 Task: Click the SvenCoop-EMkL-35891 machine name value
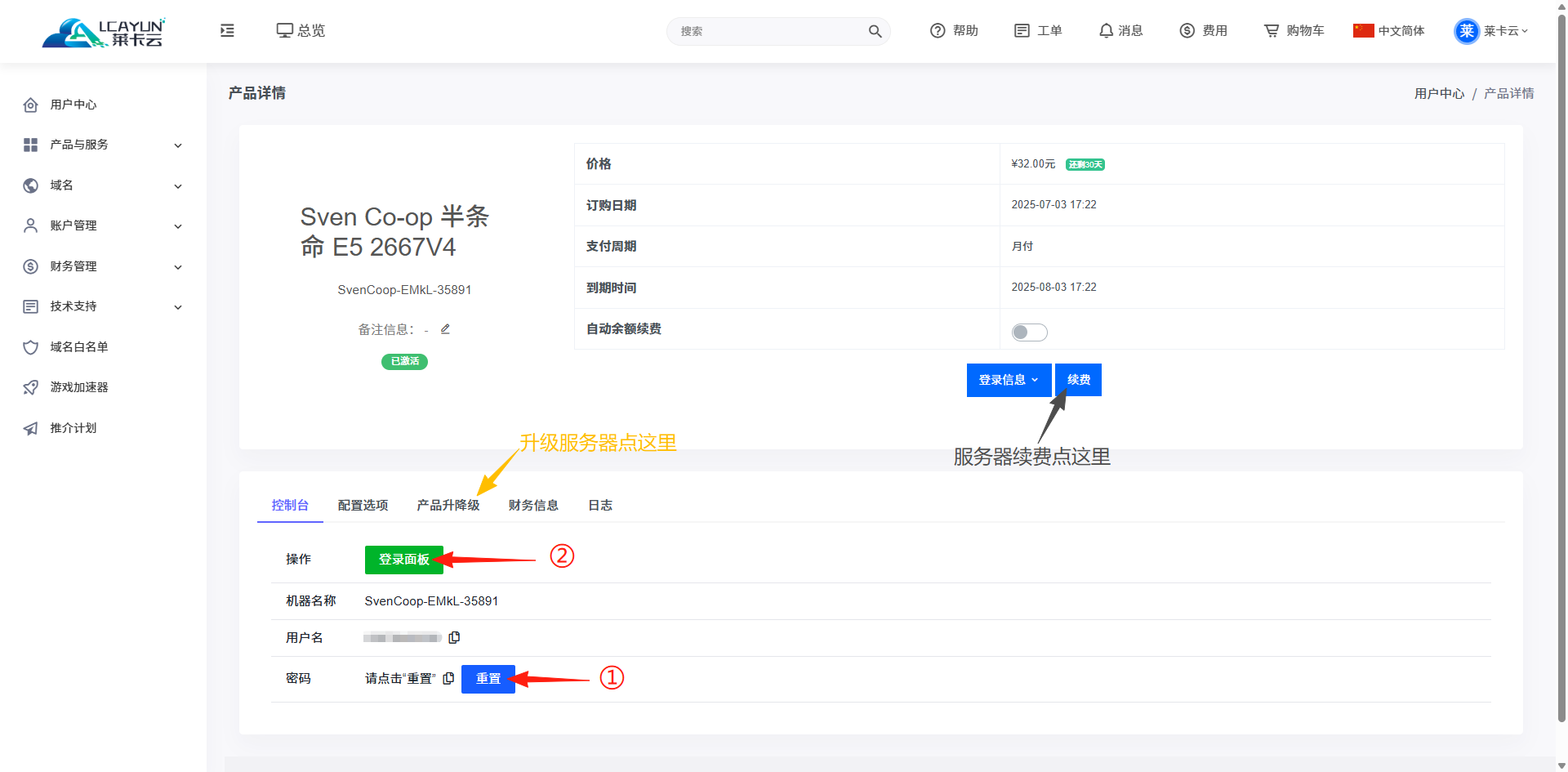tap(431, 601)
